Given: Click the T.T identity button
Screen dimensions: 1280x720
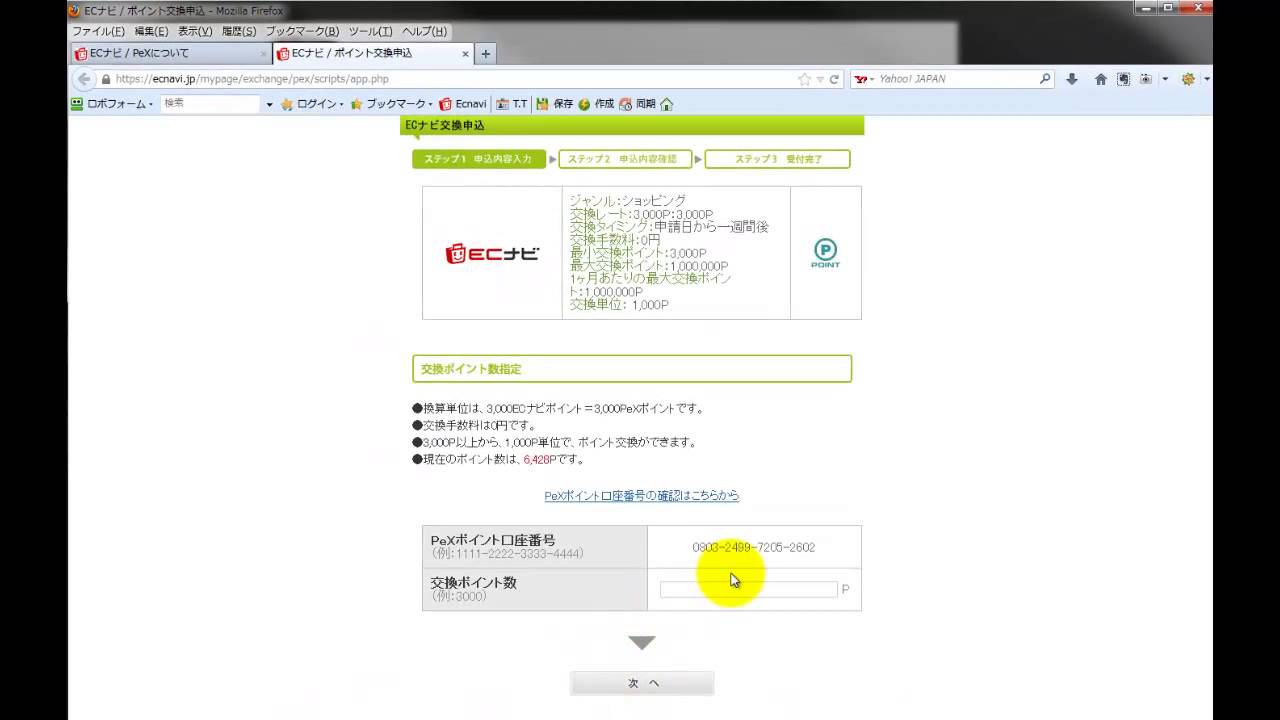Looking at the screenshot, I should tap(512, 104).
